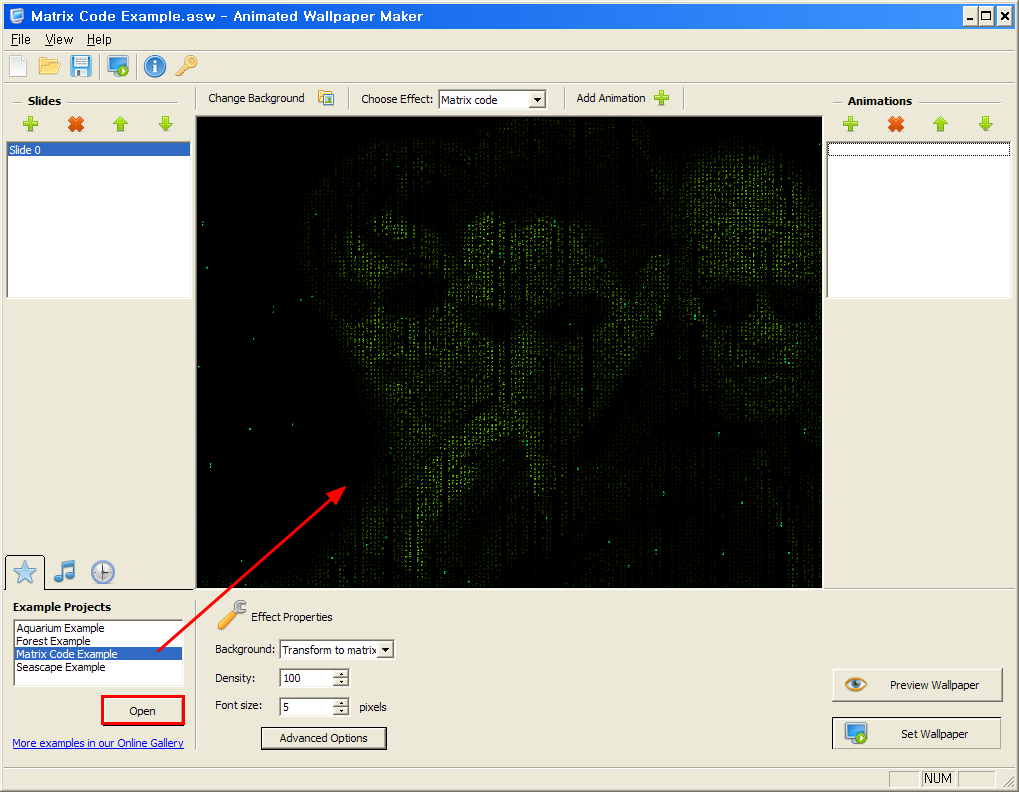Click the Preview Wallpaper button
Viewport: 1019px width, 792px height.
[x=917, y=685]
